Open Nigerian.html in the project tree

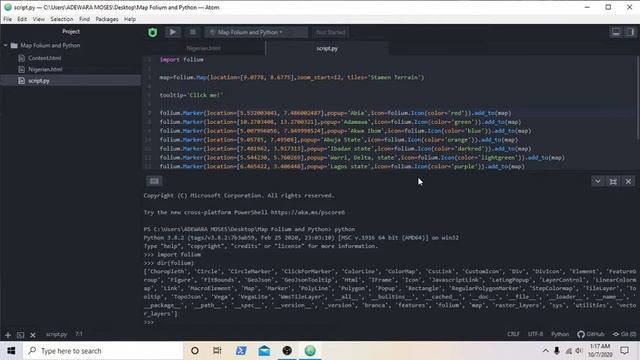point(45,69)
